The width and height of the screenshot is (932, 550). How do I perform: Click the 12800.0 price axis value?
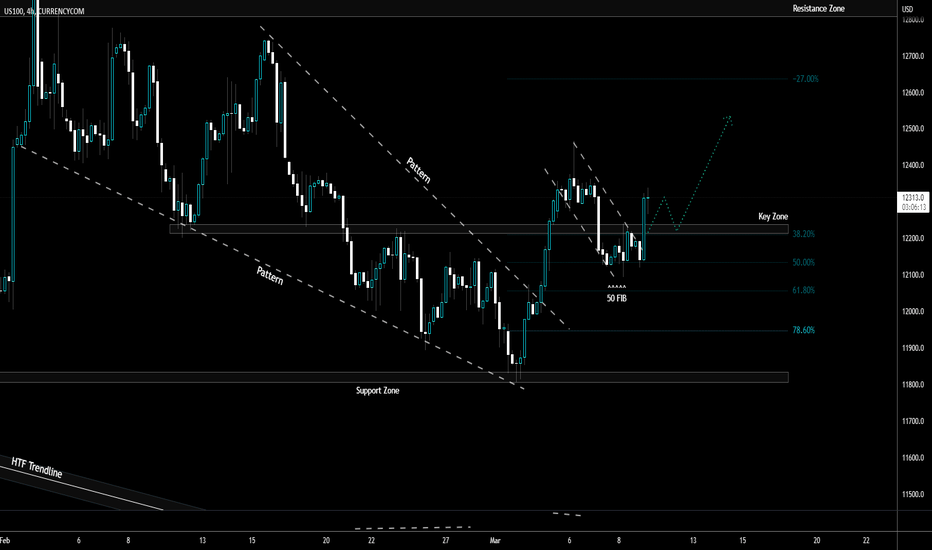913,20
